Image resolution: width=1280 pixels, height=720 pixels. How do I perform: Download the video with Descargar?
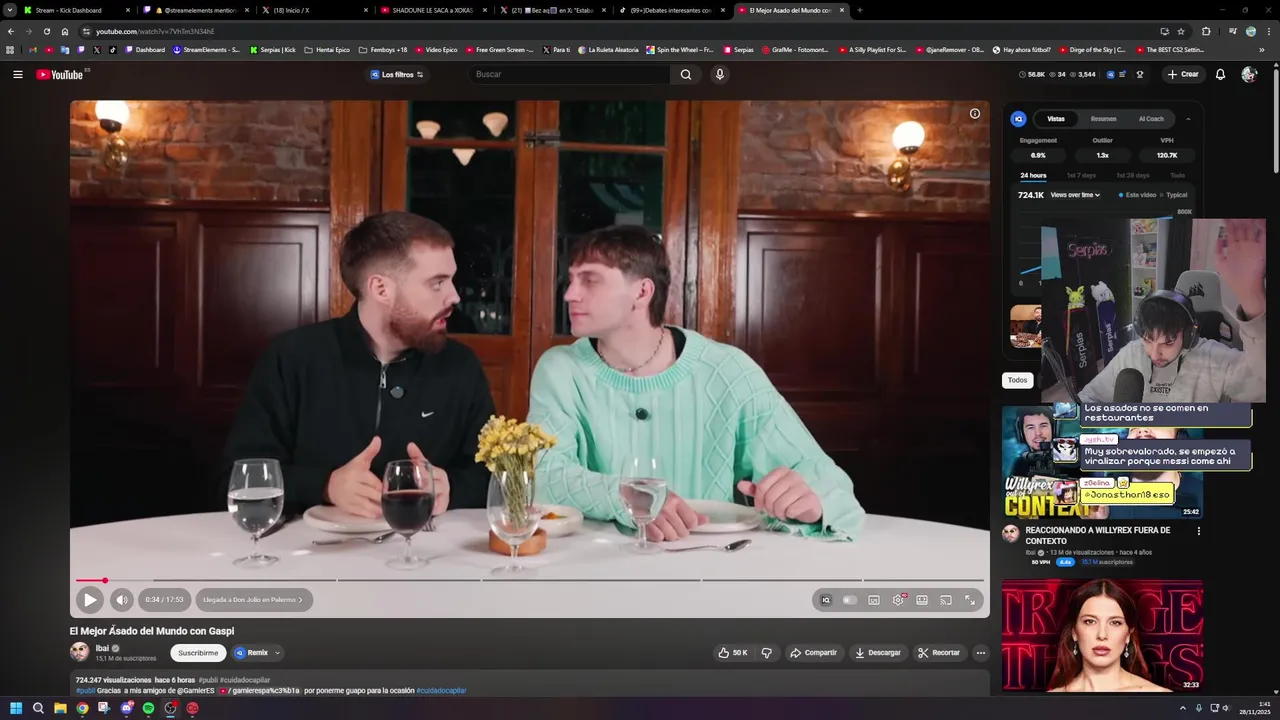[x=878, y=653]
